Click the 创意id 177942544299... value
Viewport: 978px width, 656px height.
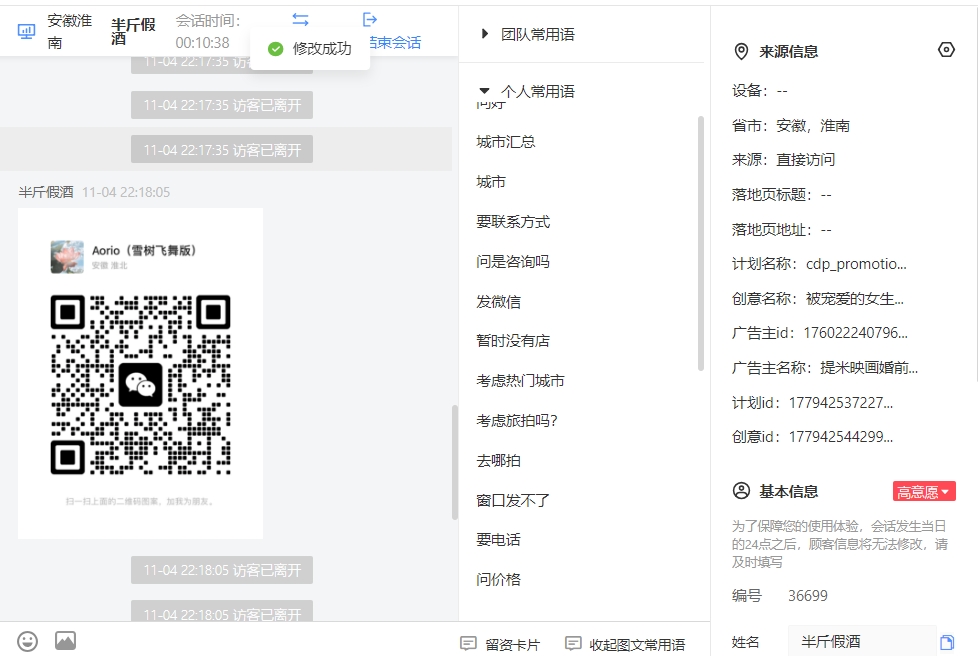pyautogui.click(x=841, y=437)
